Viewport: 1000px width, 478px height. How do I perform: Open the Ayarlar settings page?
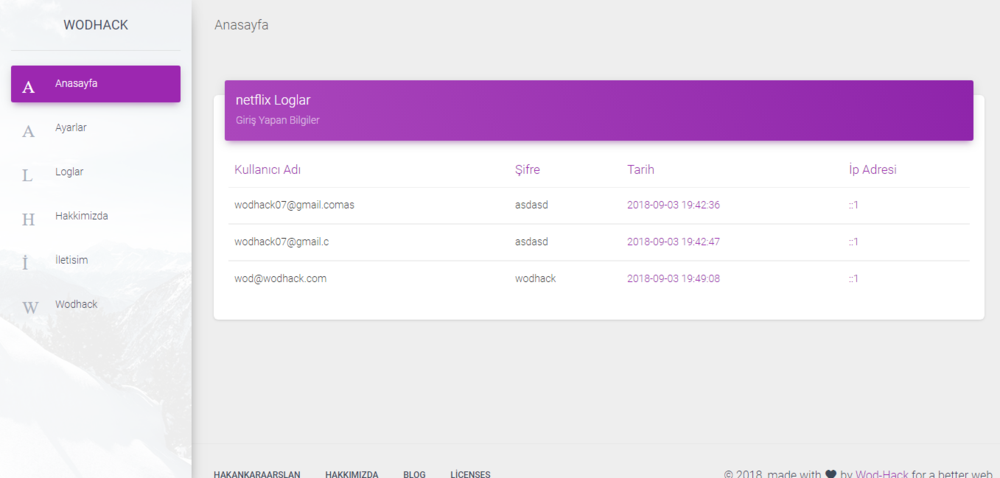(x=96, y=127)
